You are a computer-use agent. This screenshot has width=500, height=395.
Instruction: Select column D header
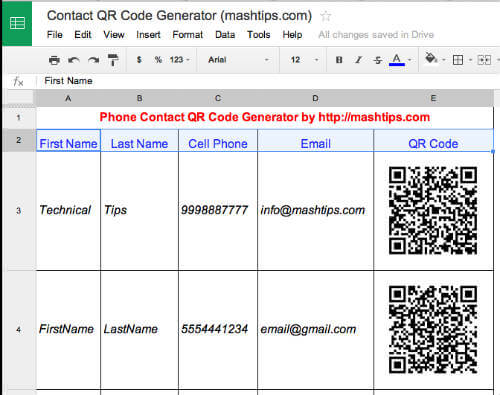click(x=315, y=98)
